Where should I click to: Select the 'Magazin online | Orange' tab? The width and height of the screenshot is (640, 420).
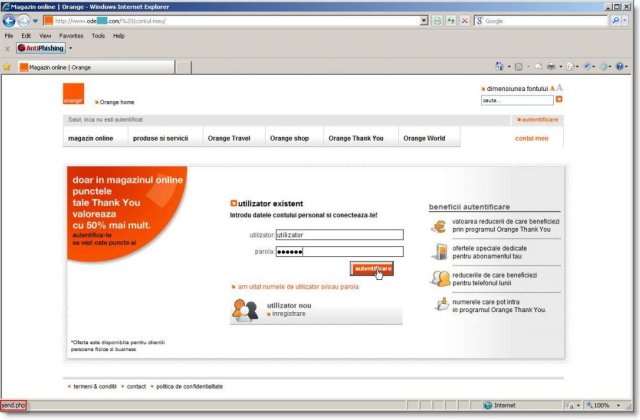click(x=96, y=67)
